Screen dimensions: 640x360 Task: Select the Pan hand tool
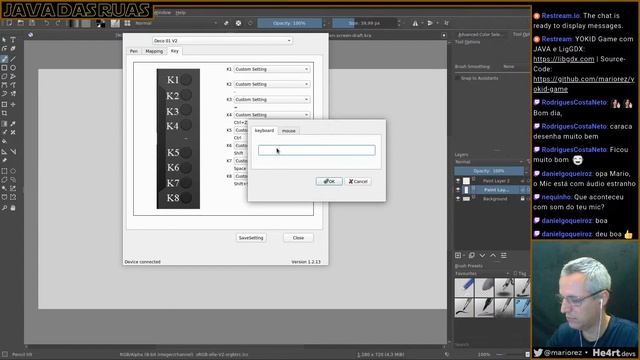click(x=13, y=208)
